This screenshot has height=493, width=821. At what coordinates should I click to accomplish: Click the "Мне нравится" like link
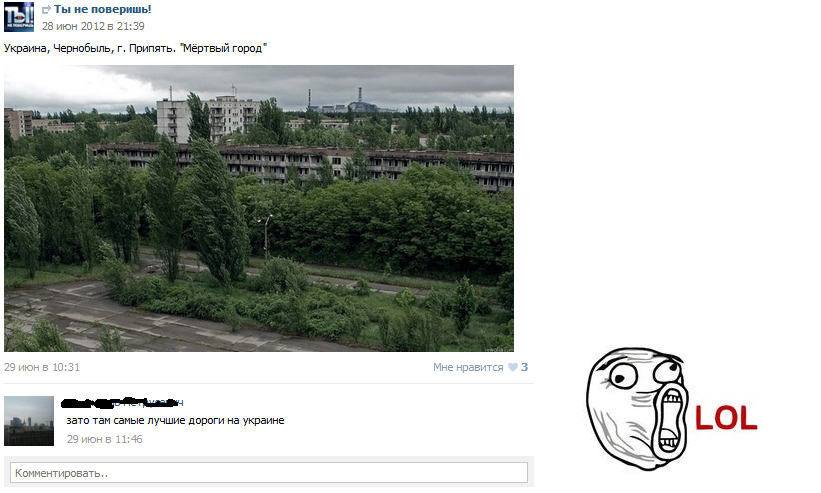pos(468,367)
